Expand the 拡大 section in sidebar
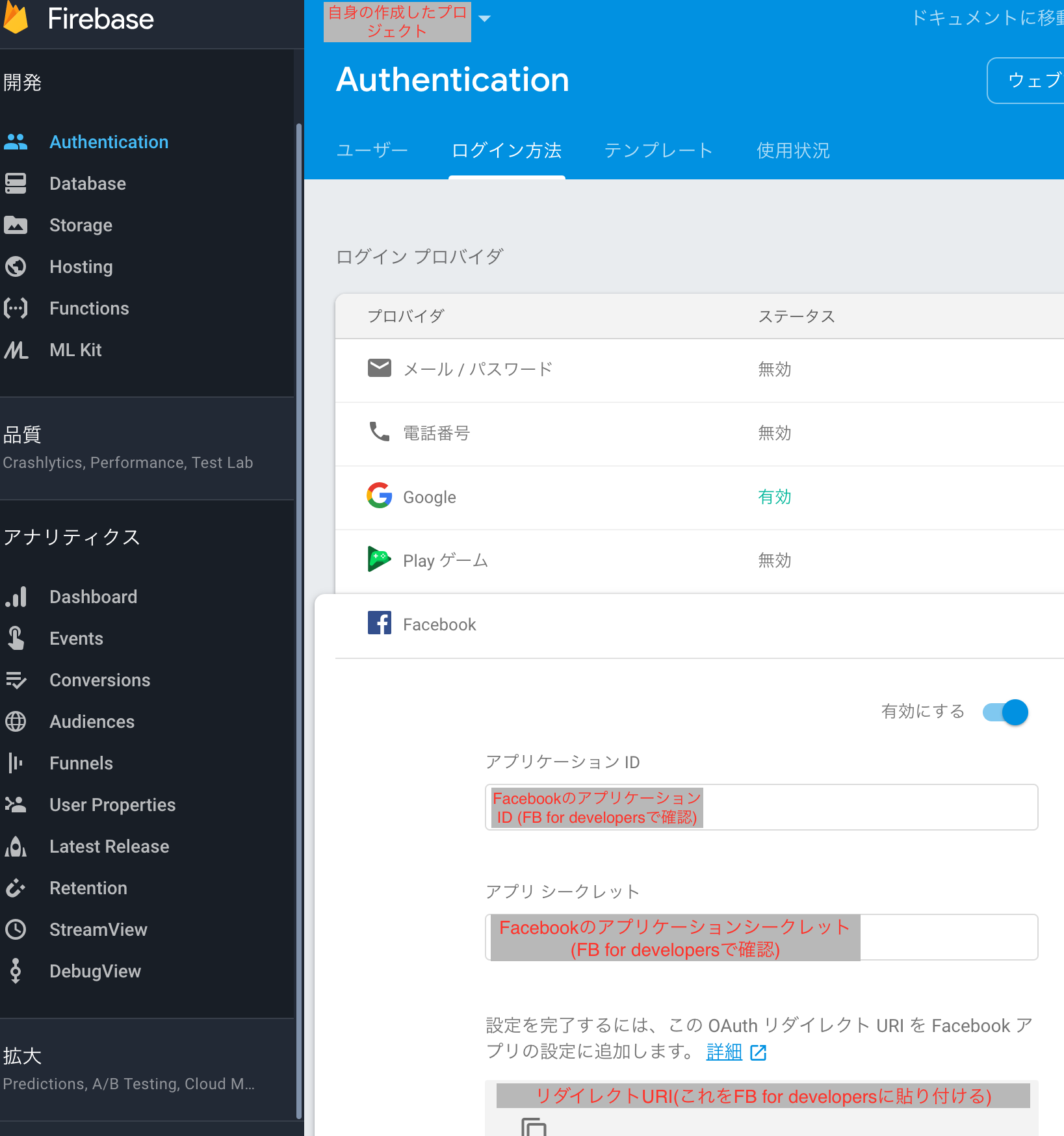Viewport: 1064px width, 1136px height. (x=147, y=1070)
